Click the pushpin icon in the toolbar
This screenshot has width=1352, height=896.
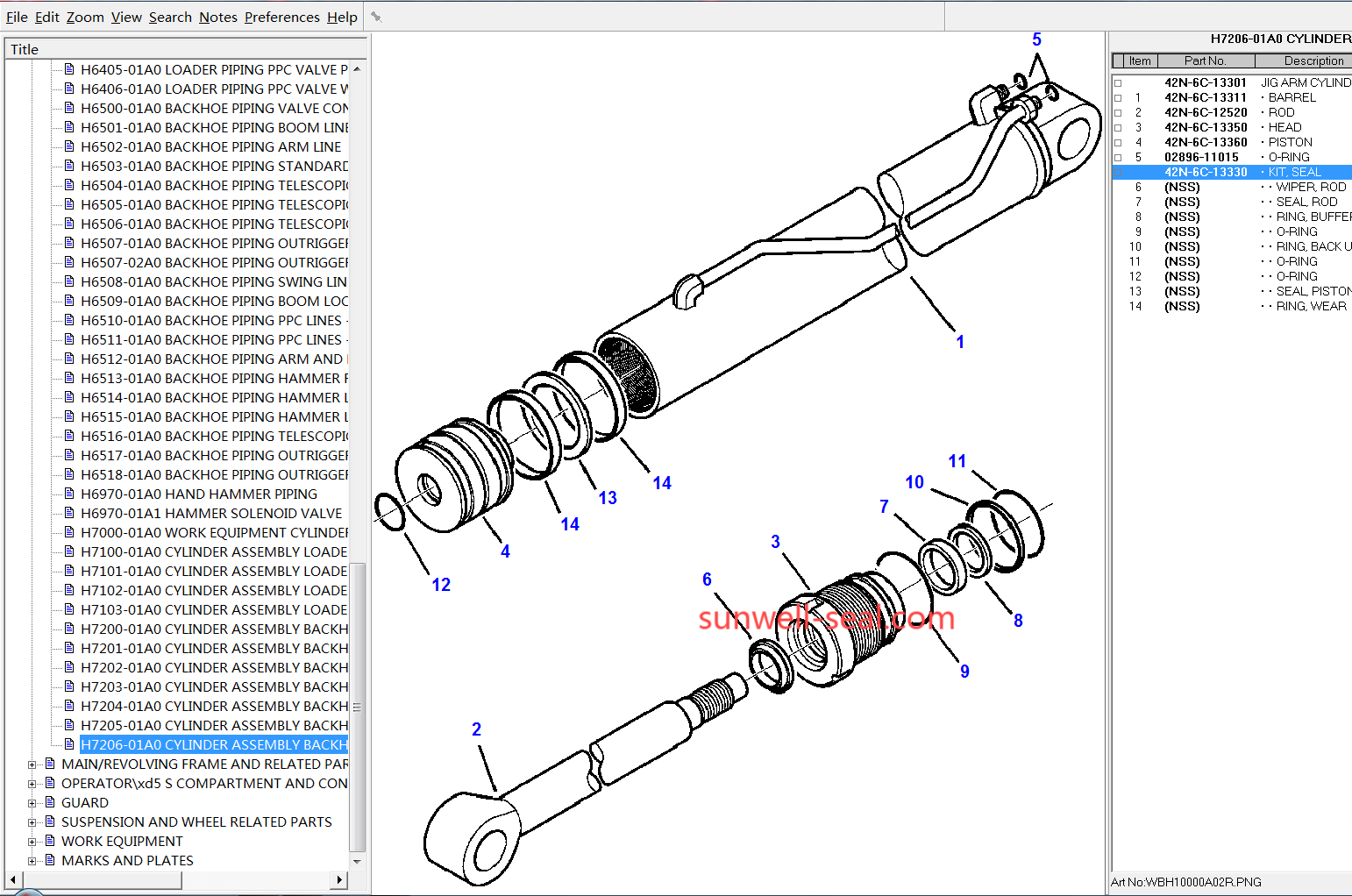(x=376, y=17)
